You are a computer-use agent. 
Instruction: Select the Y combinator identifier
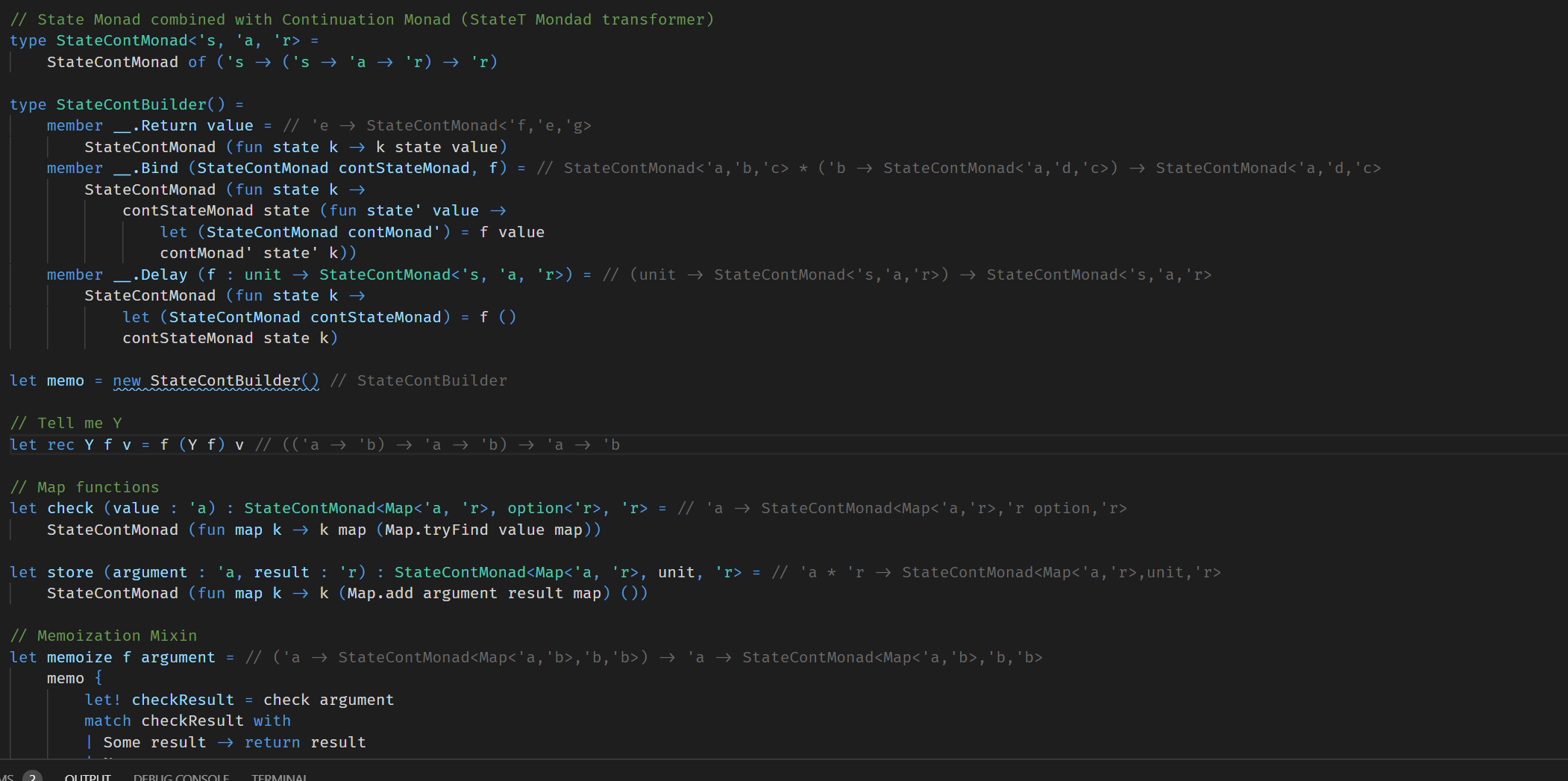[88, 445]
